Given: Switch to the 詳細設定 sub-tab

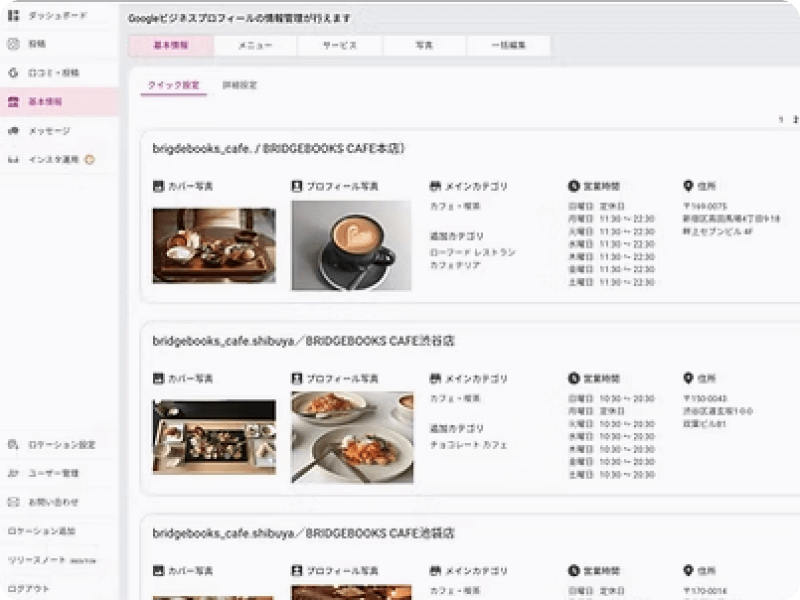Looking at the screenshot, I should tap(240, 86).
